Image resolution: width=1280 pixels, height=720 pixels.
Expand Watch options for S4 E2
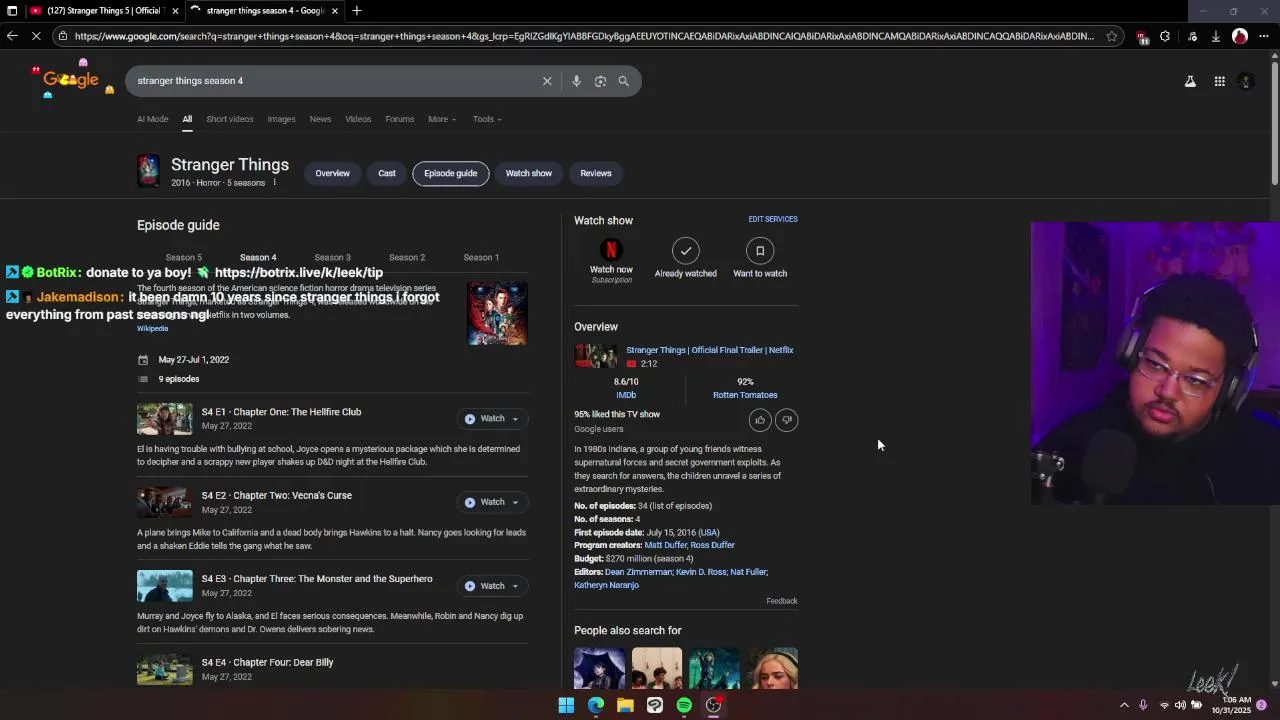click(515, 502)
